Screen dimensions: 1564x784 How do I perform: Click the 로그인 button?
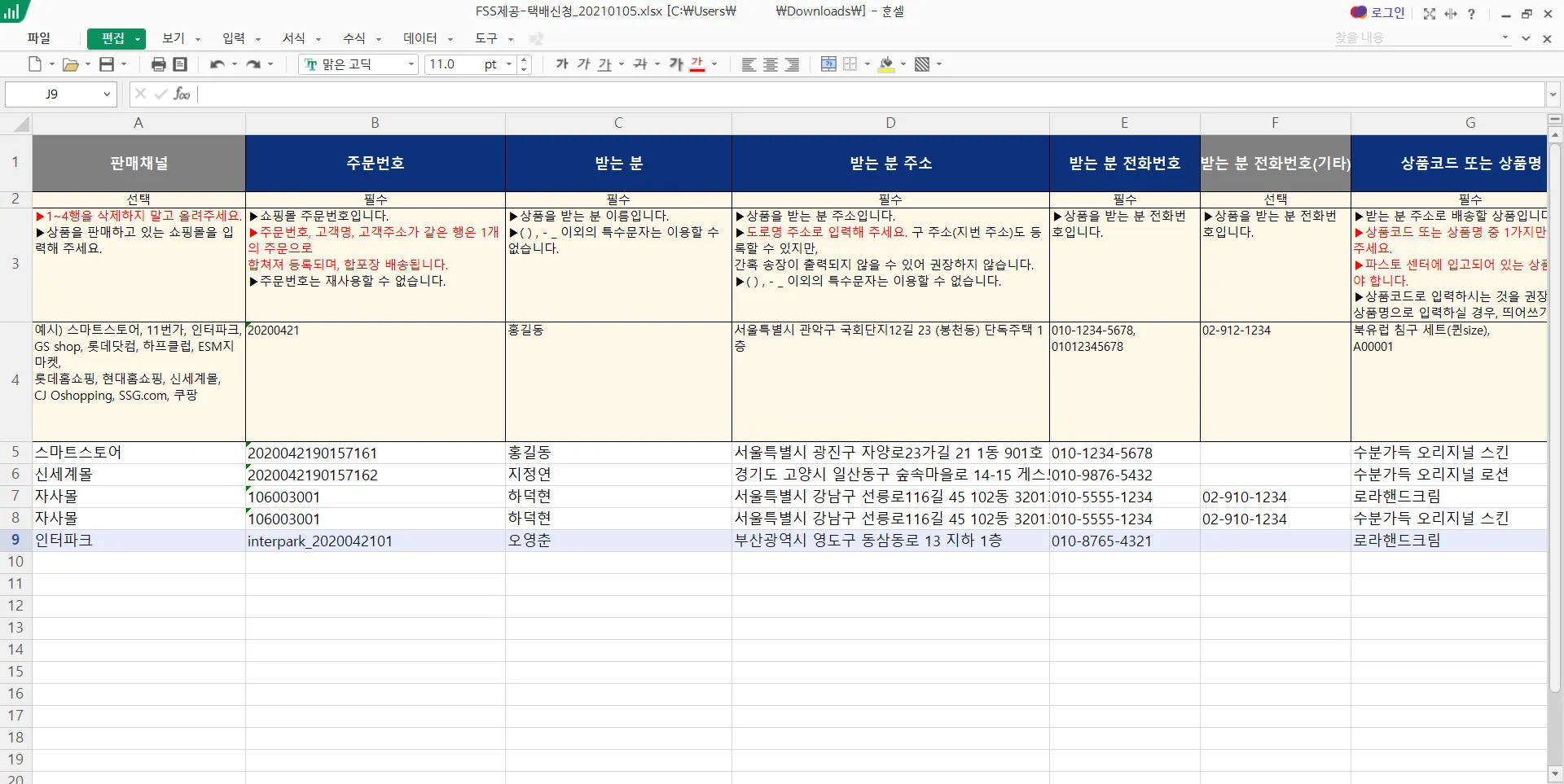1379,13
